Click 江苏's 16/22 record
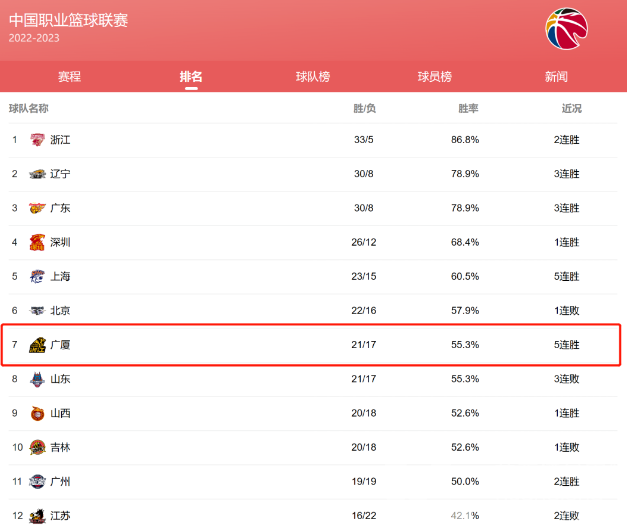 (x=363, y=516)
